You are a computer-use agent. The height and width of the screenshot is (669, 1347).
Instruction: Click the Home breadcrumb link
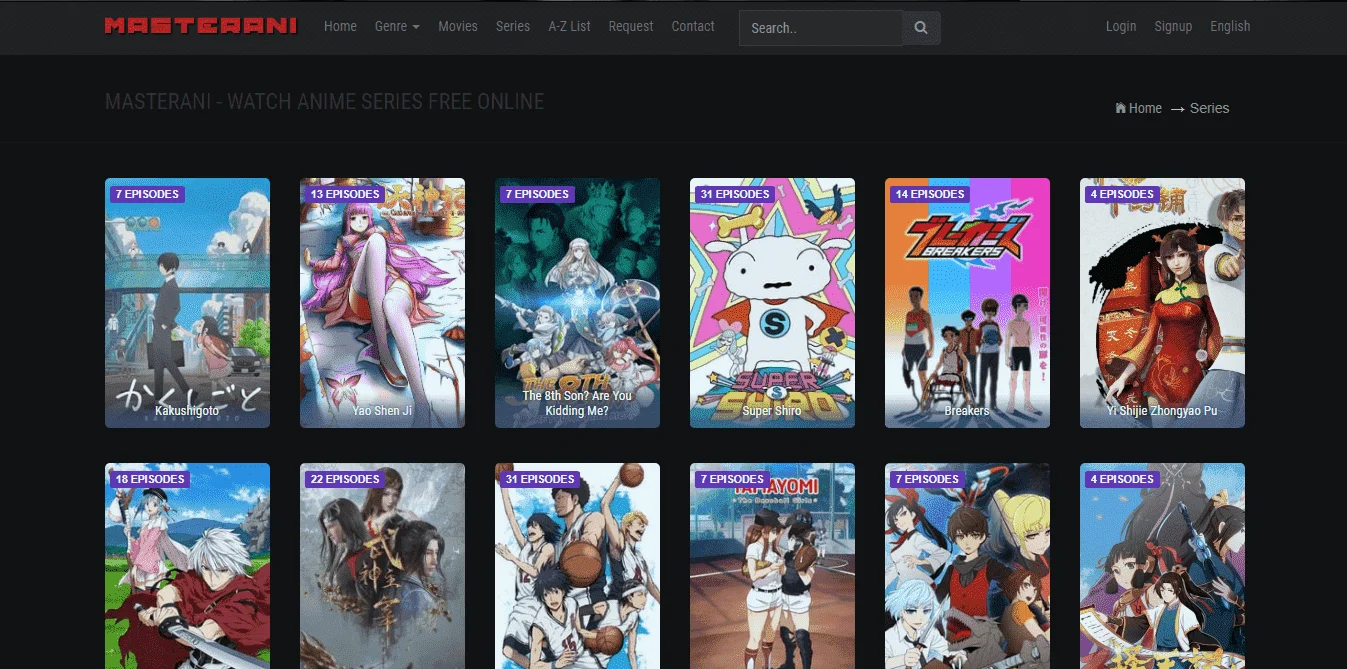click(x=1145, y=108)
